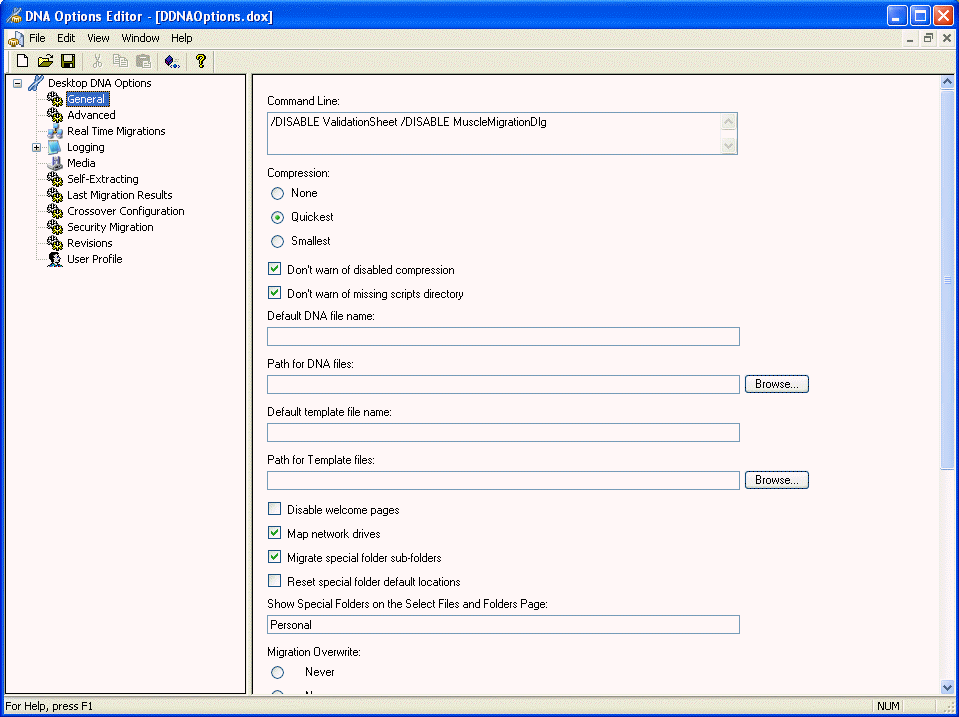This screenshot has height=717, width=959.
Task: Select Quickest compression option
Action: click(278, 217)
